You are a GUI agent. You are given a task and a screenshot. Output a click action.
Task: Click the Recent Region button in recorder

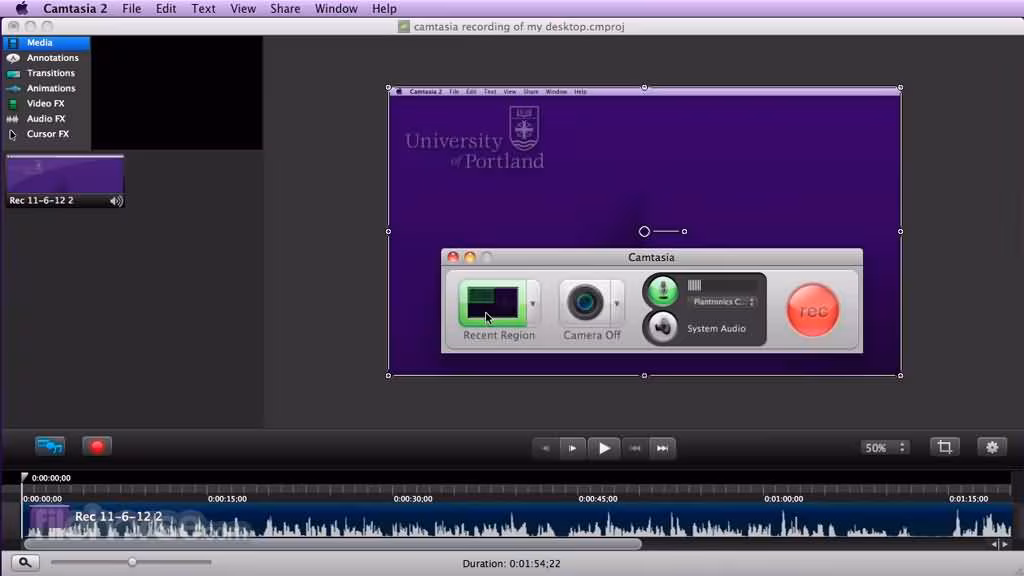point(492,304)
